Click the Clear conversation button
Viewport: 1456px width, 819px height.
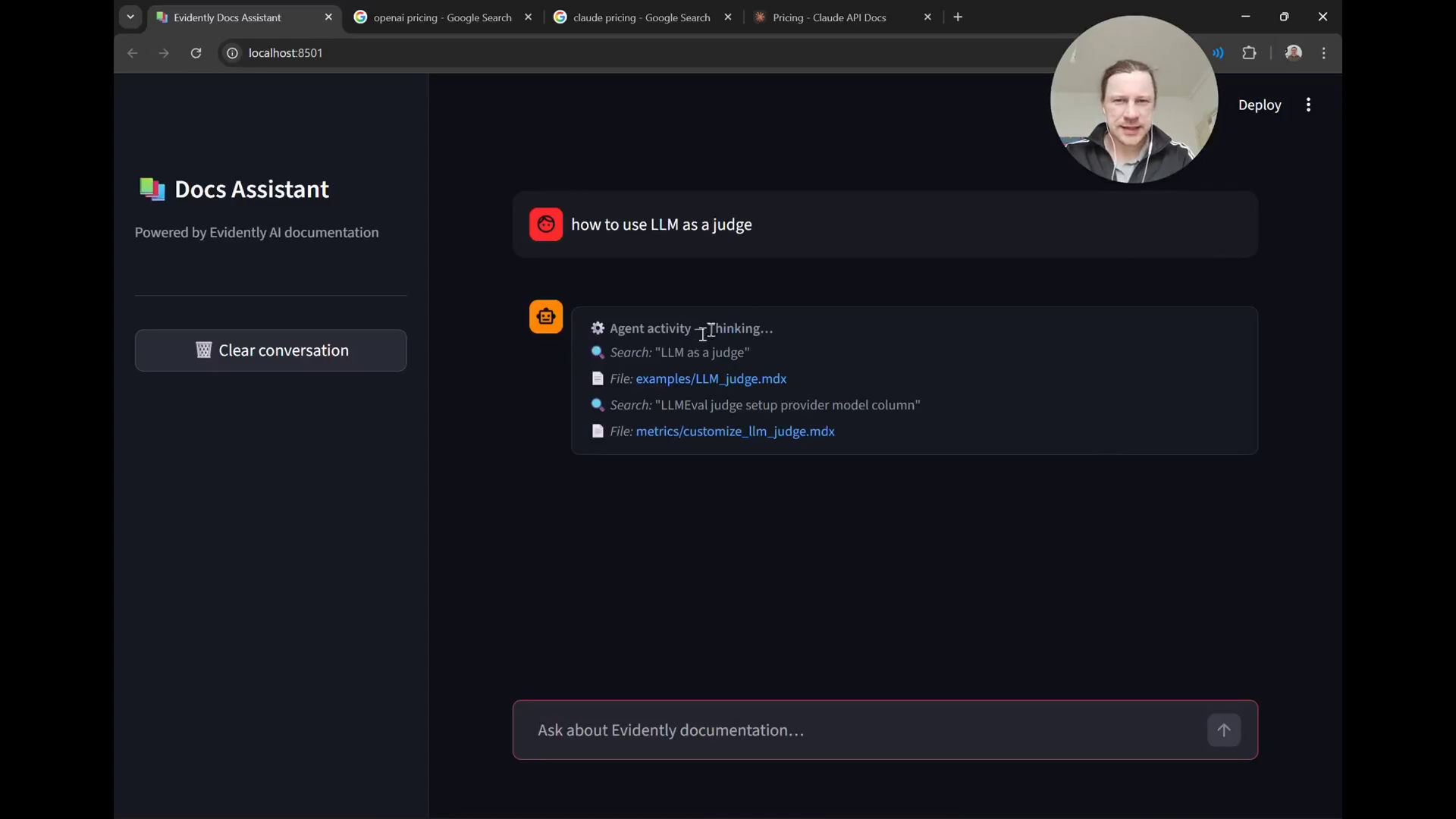coord(271,350)
